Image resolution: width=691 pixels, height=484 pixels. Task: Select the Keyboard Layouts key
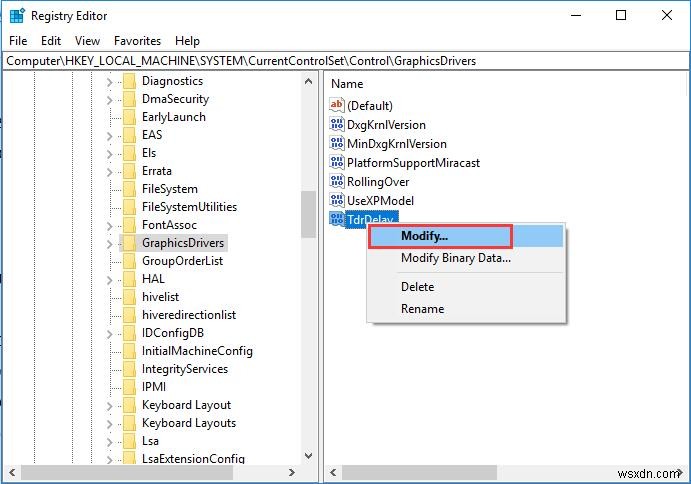coord(189,423)
